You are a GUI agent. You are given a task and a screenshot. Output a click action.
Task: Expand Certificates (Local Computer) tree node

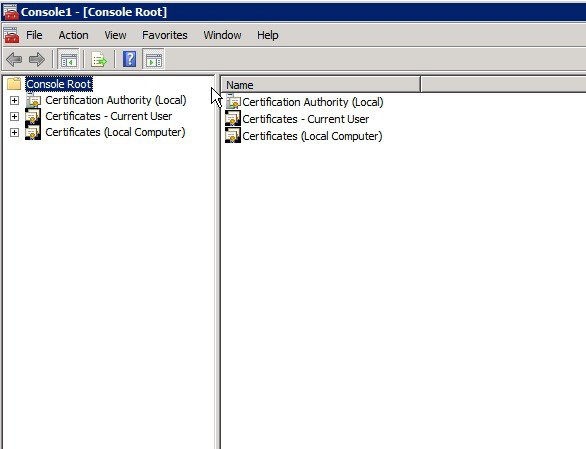pos(14,132)
